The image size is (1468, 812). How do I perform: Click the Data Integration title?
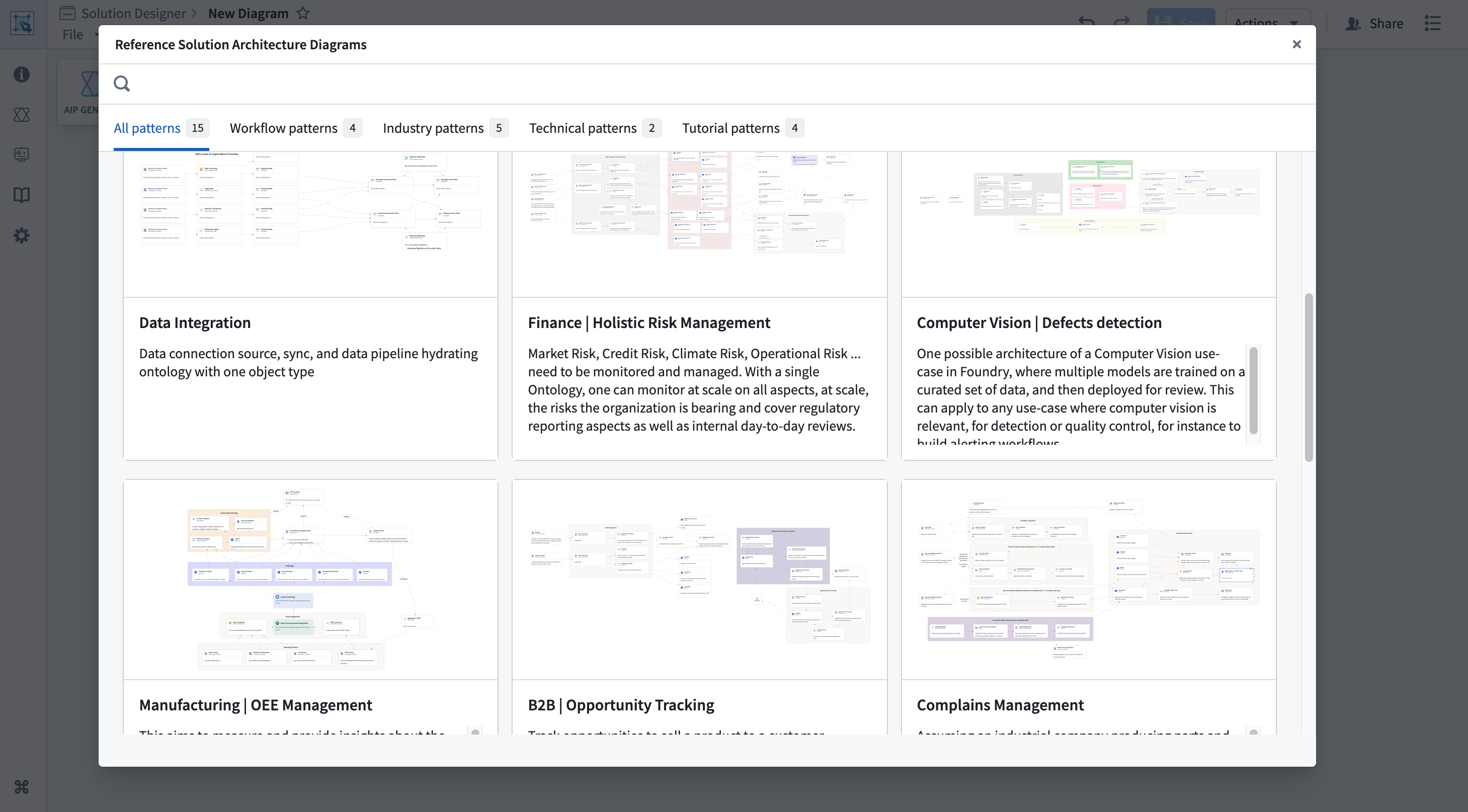[195, 322]
